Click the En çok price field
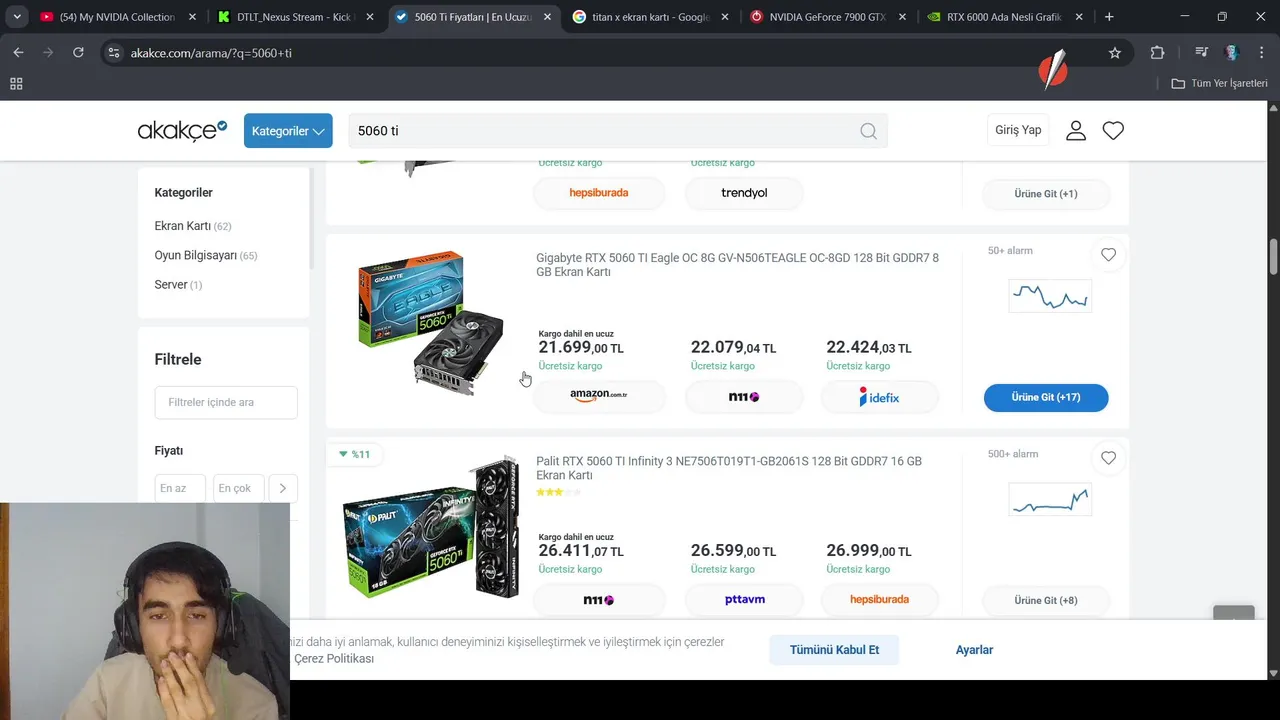 (239, 488)
